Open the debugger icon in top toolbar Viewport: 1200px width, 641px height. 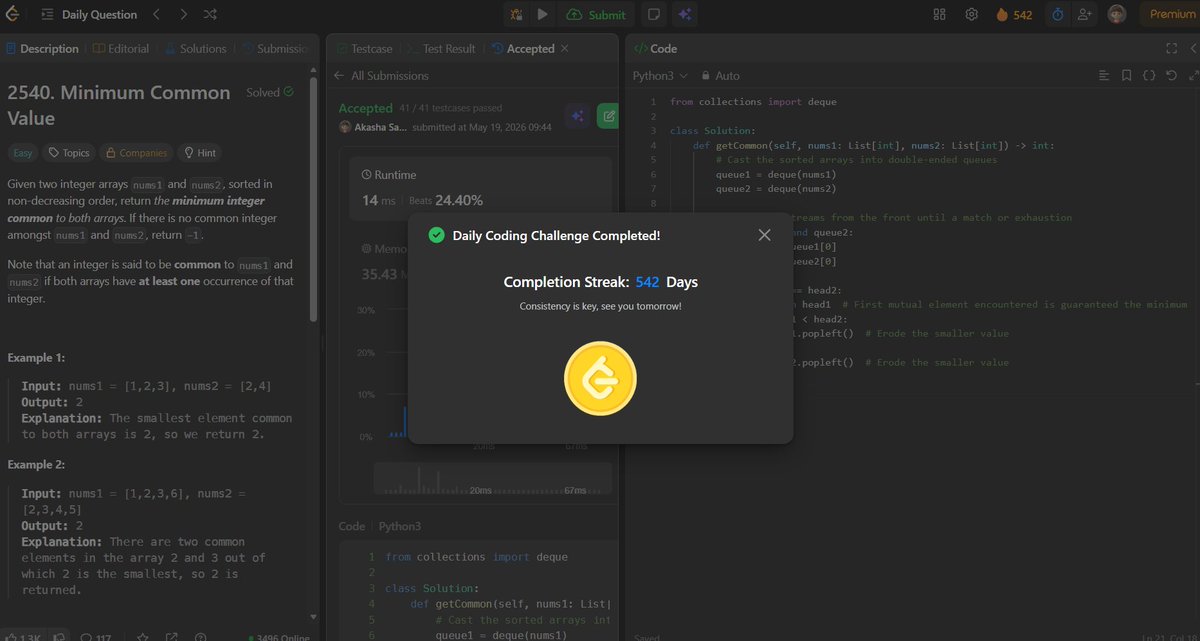pyautogui.click(x=517, y=14)
